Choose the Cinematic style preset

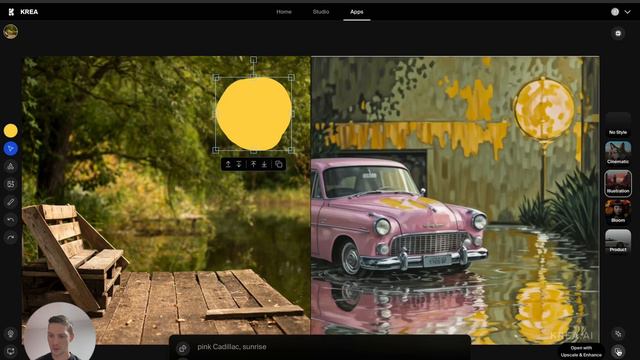[618, 153]
